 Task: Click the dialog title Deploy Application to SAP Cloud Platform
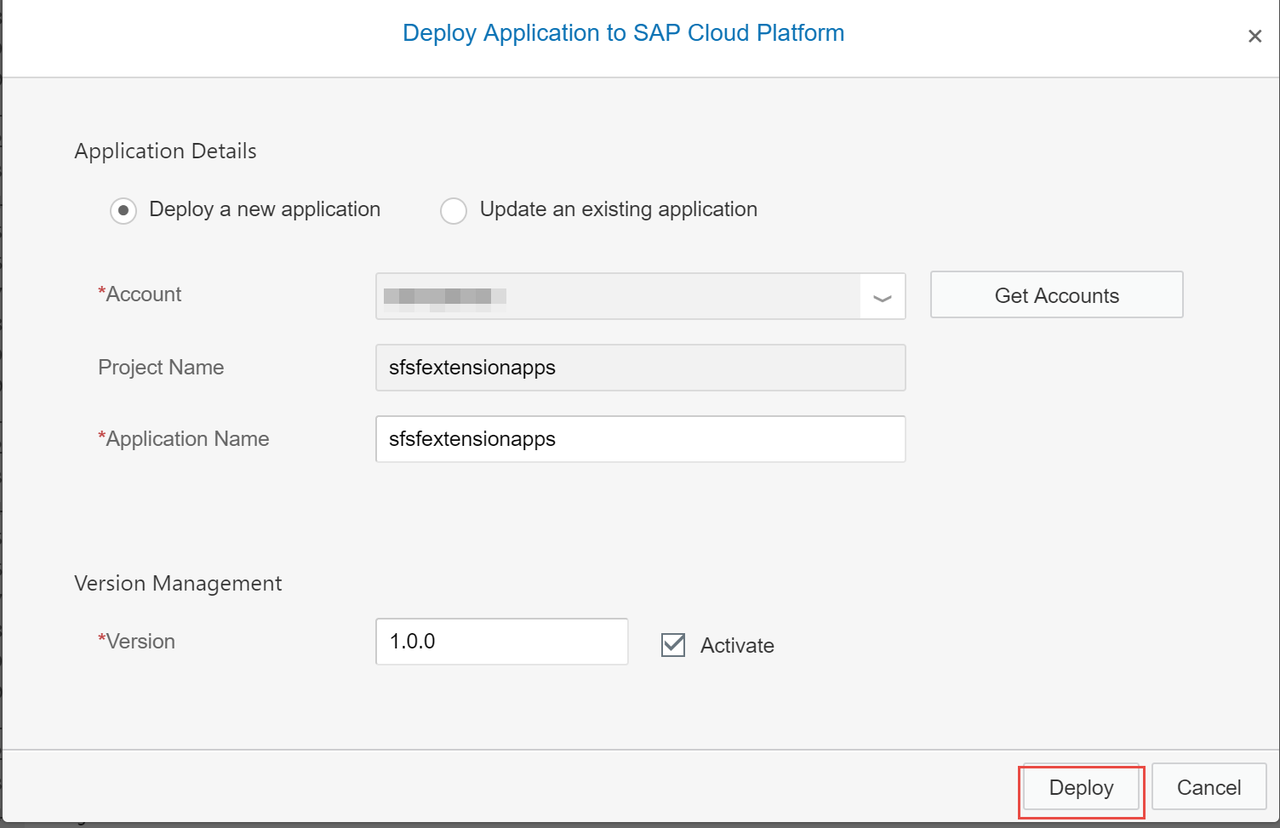coord(623,33)
